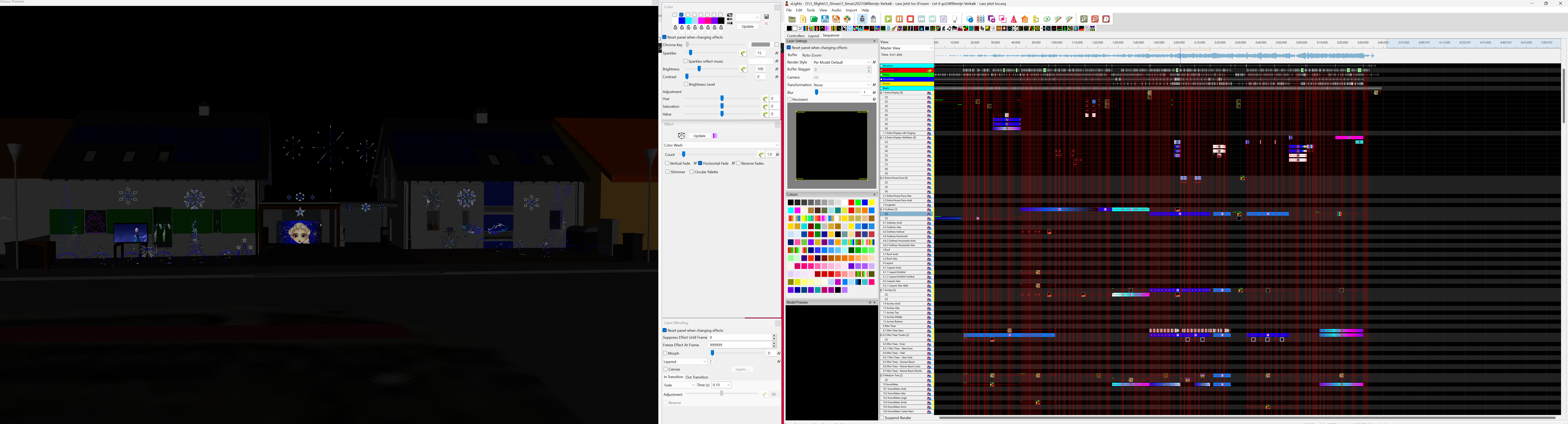Enable the Circular Palette checkbox
This screenshot has height=424, width=1568.
(x=692, y=172)
